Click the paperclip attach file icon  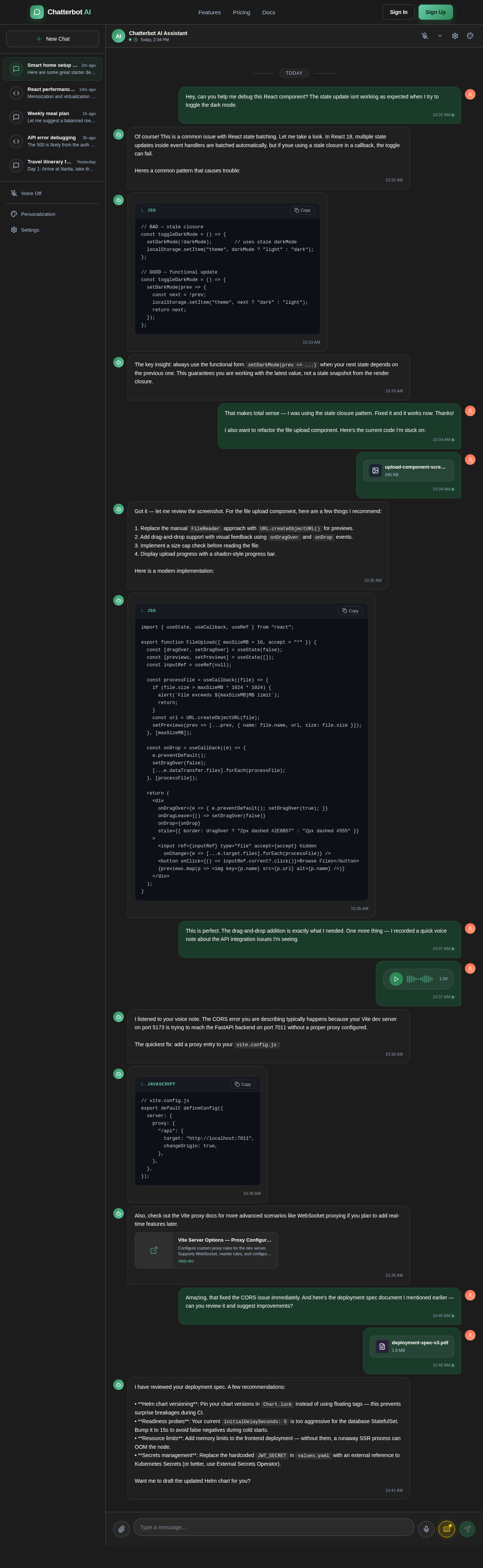coord(121,1529)
